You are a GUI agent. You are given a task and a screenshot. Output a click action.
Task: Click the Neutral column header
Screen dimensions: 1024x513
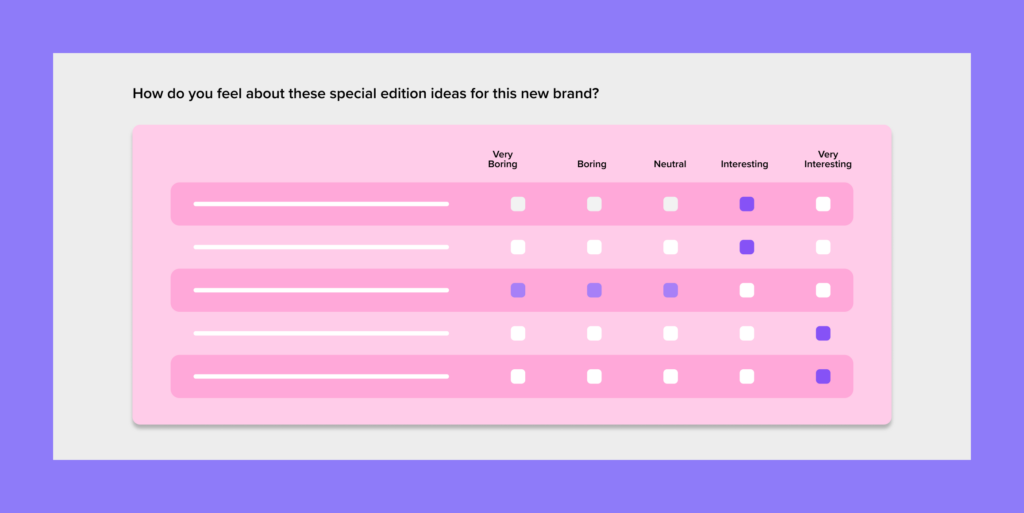pyautogui.click(x=670, y=164)
